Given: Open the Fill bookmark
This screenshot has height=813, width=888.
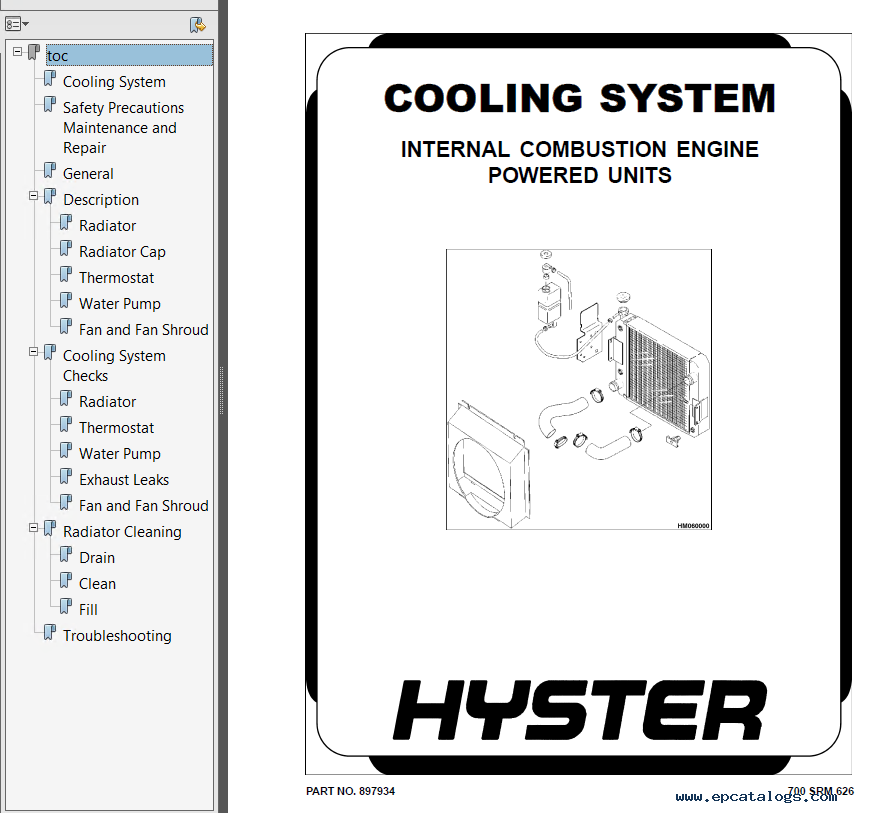Looking at the screenshot, I should click(x=88, y=610).
